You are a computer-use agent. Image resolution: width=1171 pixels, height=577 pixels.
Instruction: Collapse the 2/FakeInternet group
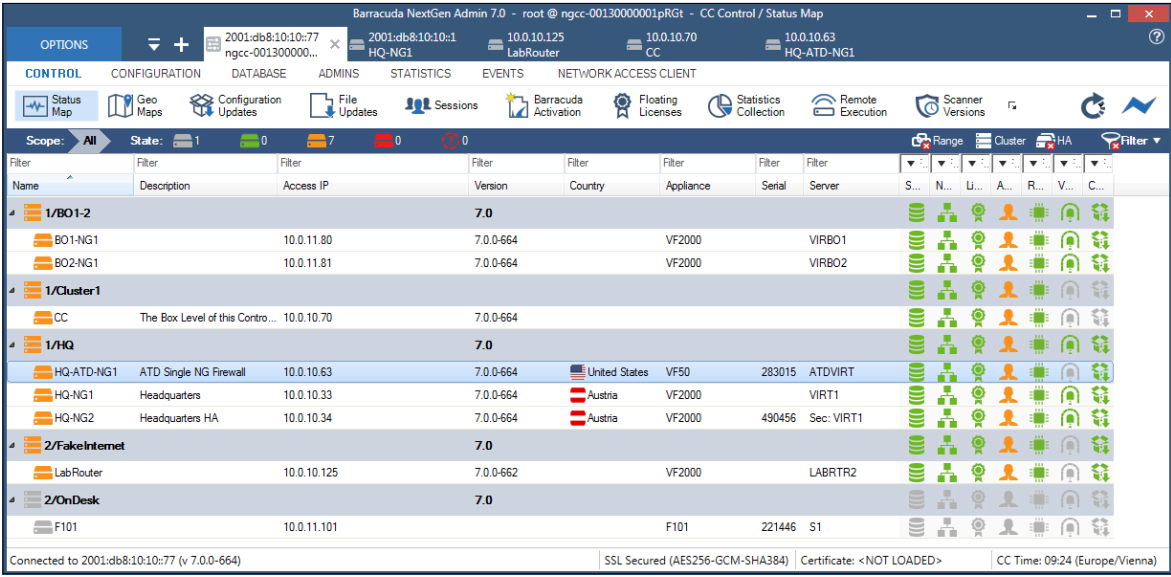(12, 446)
